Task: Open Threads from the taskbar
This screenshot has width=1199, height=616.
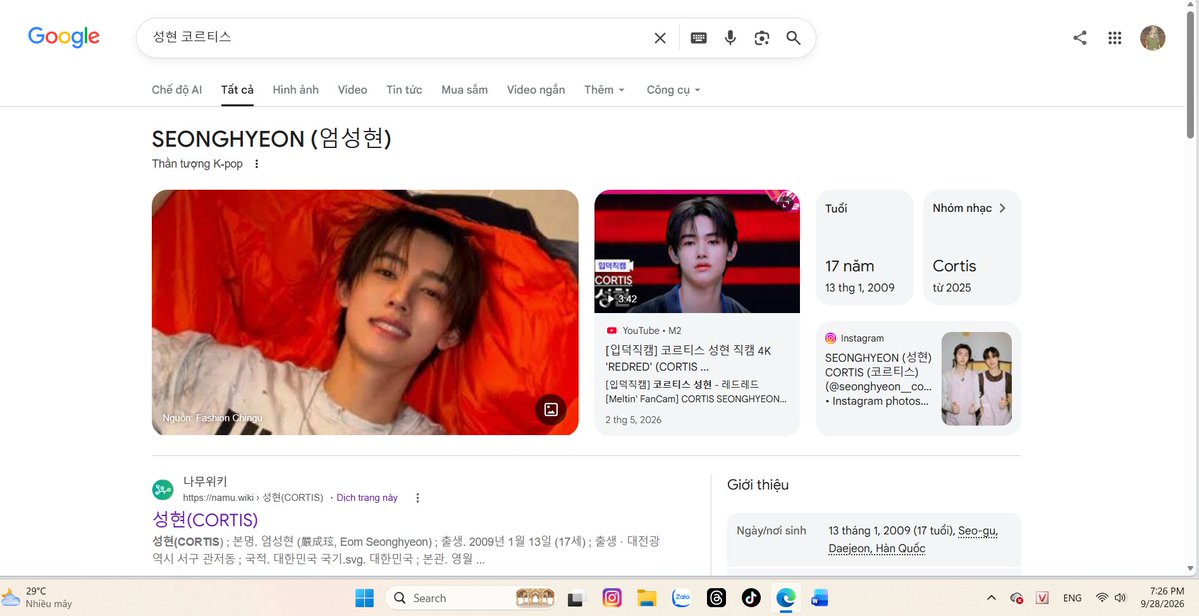Action: click(x=716, y=598)
